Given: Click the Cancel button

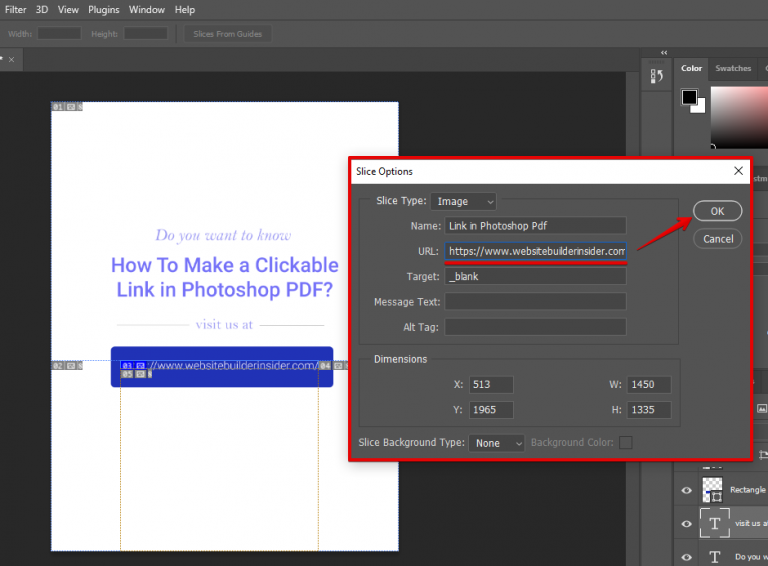Looking at the screenshot, I should (718, 239).
